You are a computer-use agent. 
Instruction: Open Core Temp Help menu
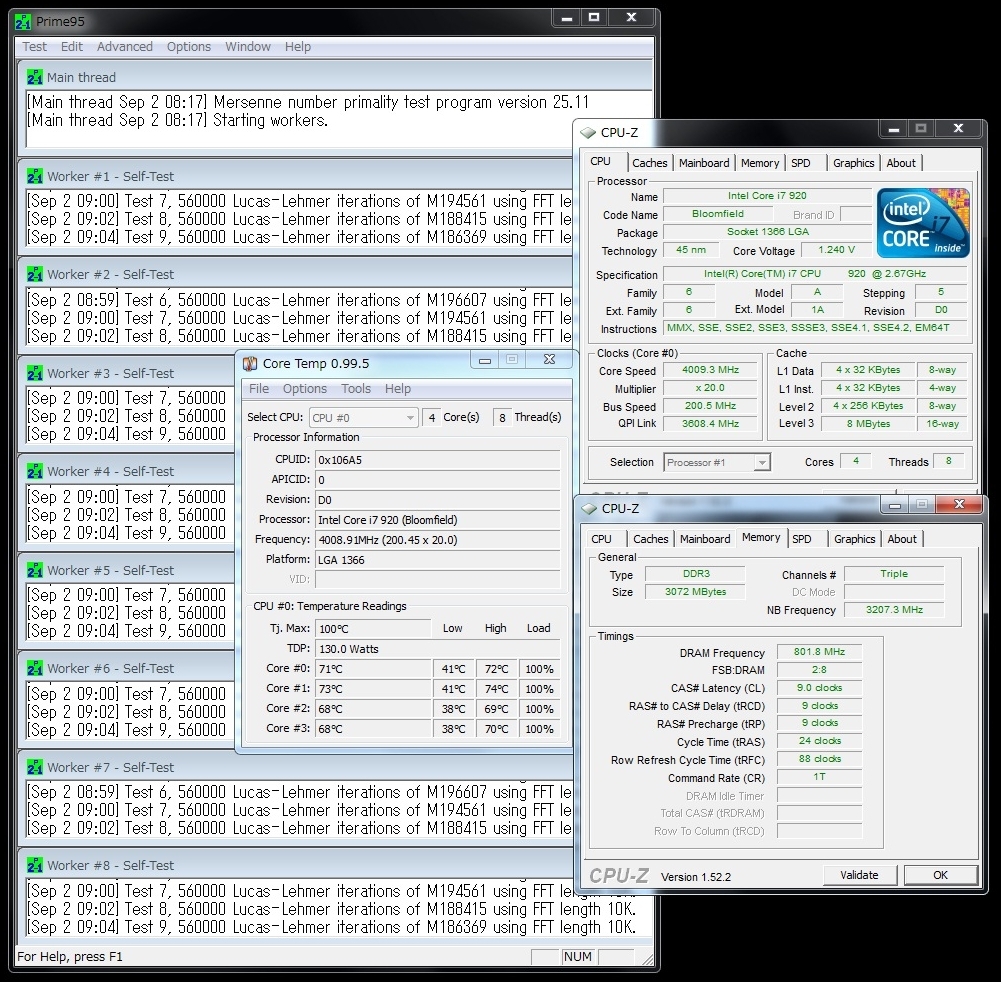pos(398,389)
